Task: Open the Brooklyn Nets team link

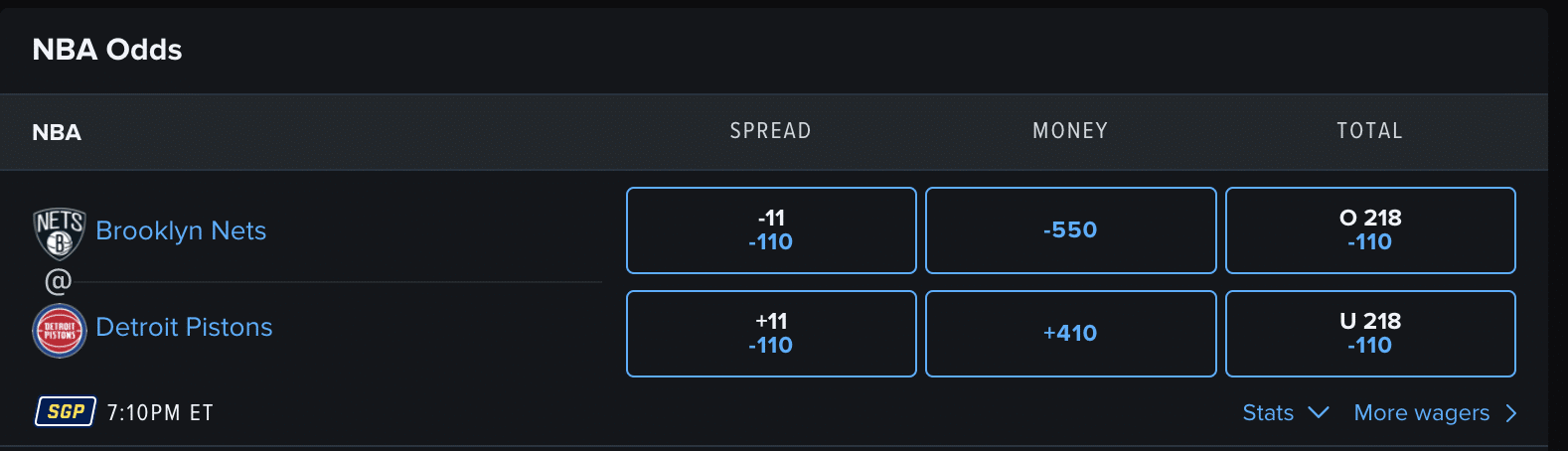Action: (x=181, y=230)
